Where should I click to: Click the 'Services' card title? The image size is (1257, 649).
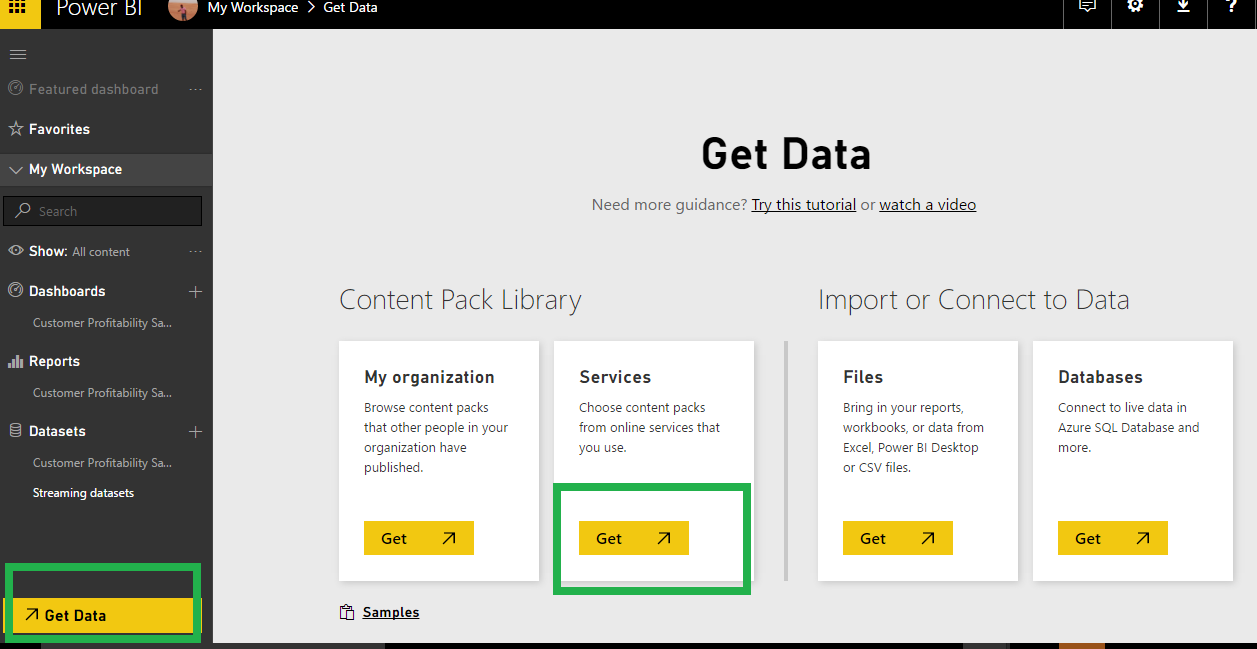(x=615, y=377)
